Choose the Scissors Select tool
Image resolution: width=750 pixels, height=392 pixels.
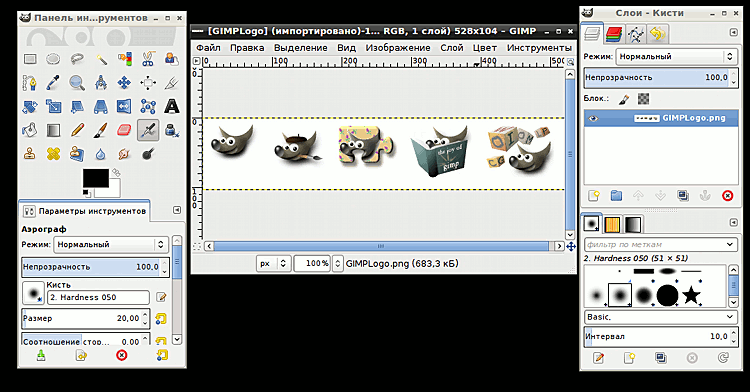pos(148,59)
